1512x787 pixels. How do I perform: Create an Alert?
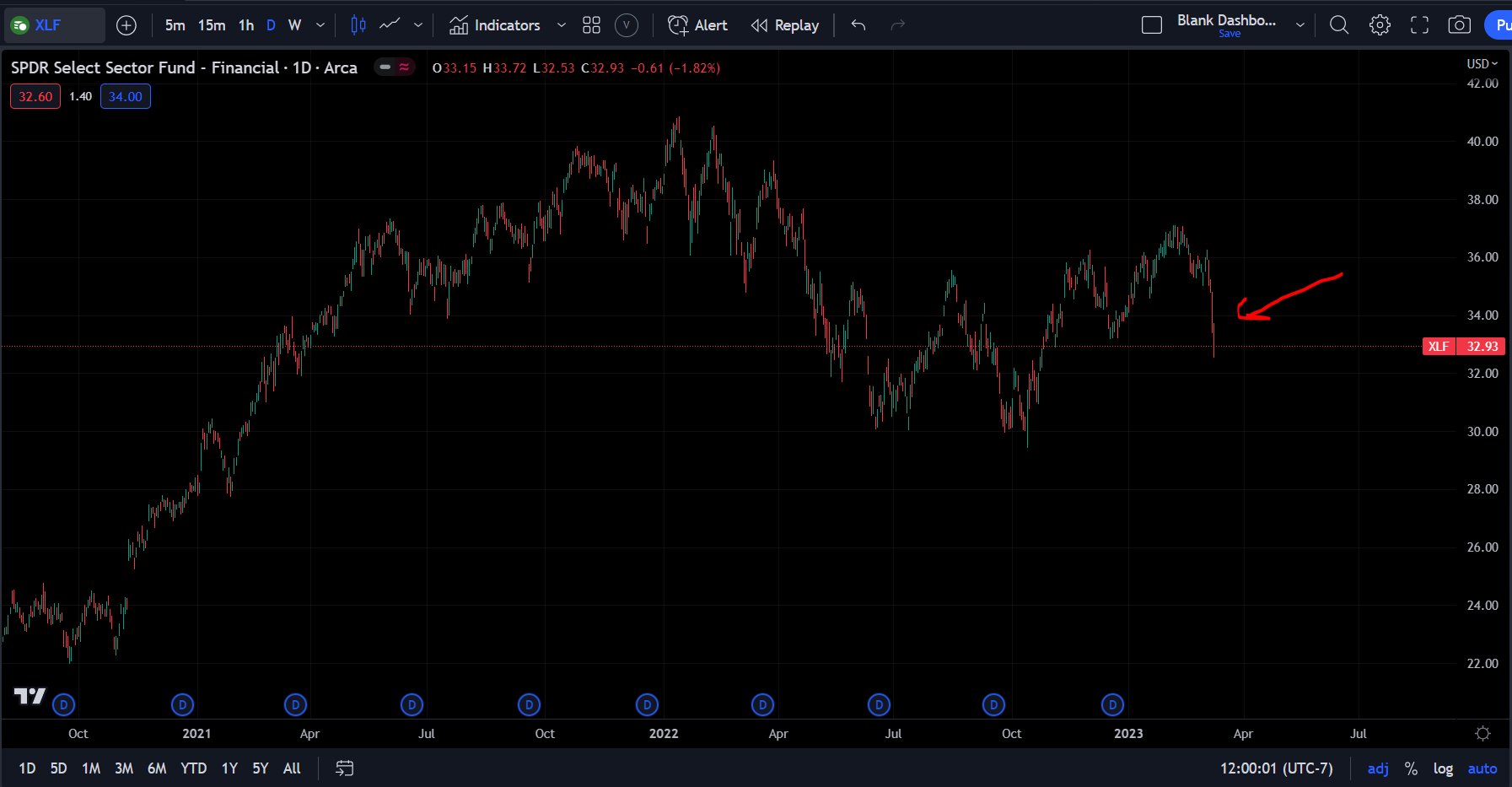coord(697,25)
